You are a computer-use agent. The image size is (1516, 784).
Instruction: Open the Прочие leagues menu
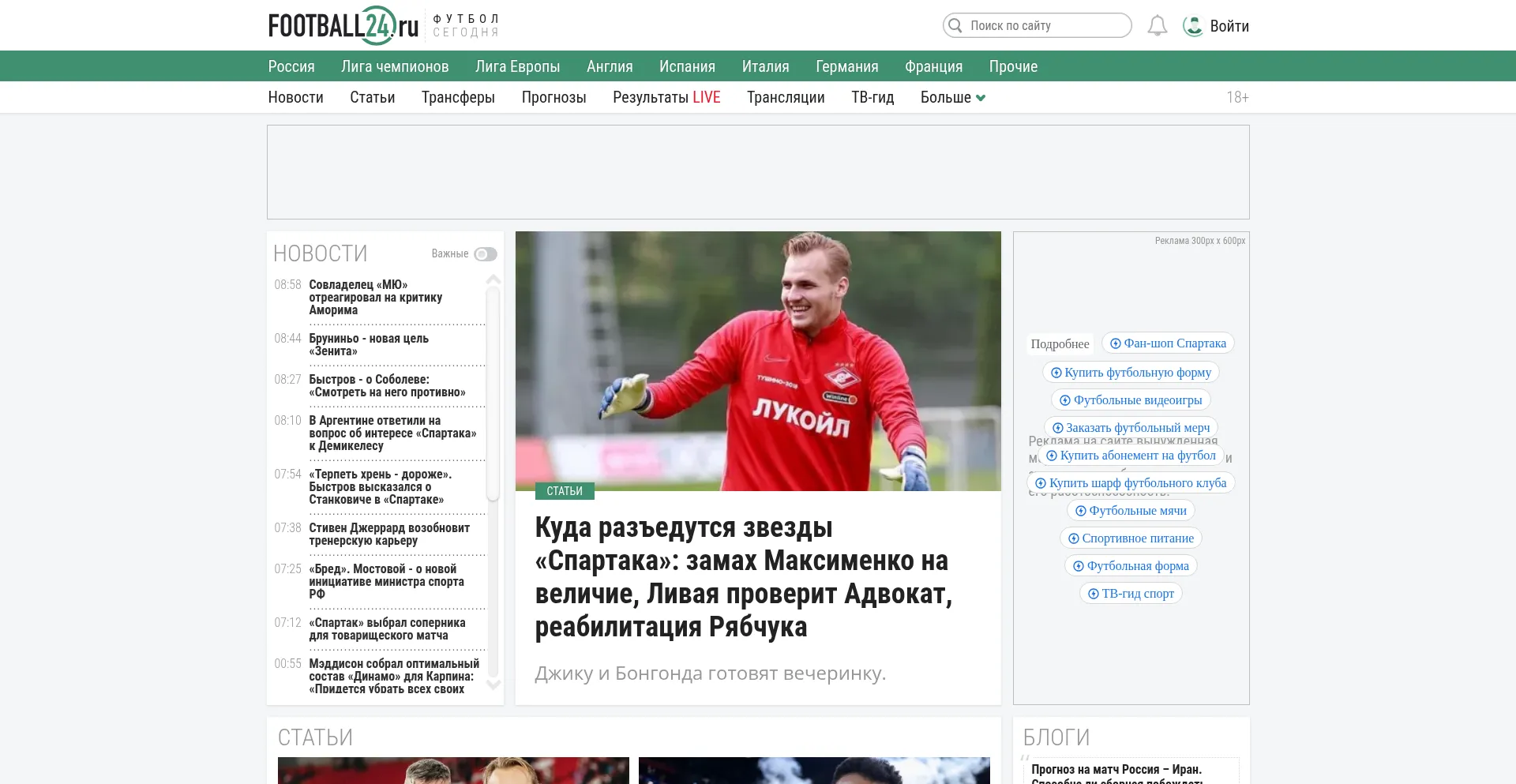tap(1013, 66)
